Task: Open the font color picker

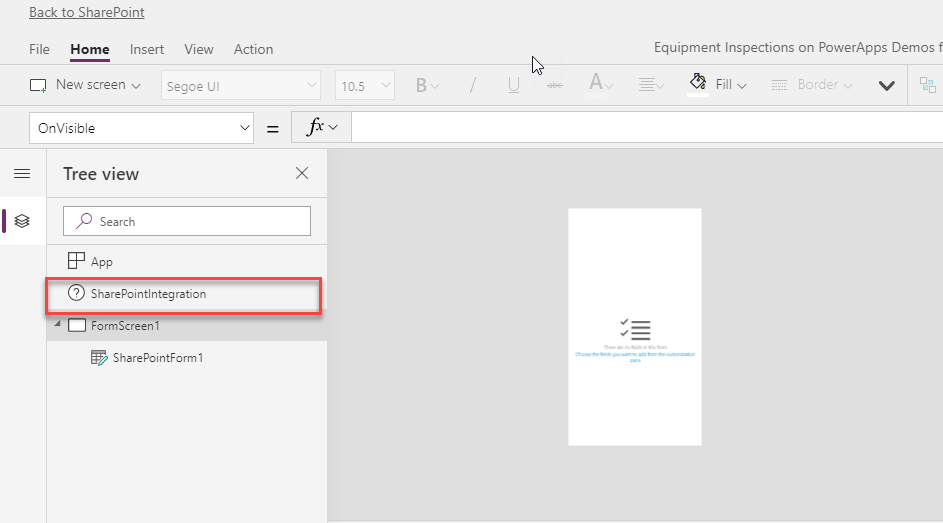Action: click(600, 84)
